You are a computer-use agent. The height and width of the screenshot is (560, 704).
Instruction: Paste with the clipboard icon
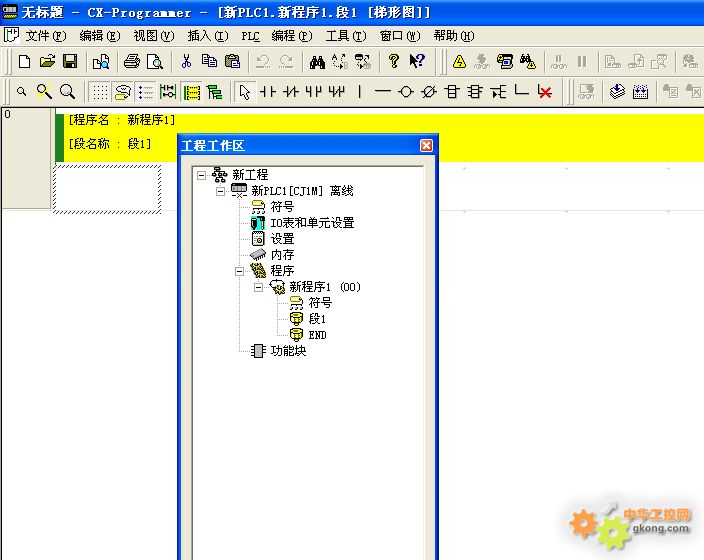tap(233, 62)
